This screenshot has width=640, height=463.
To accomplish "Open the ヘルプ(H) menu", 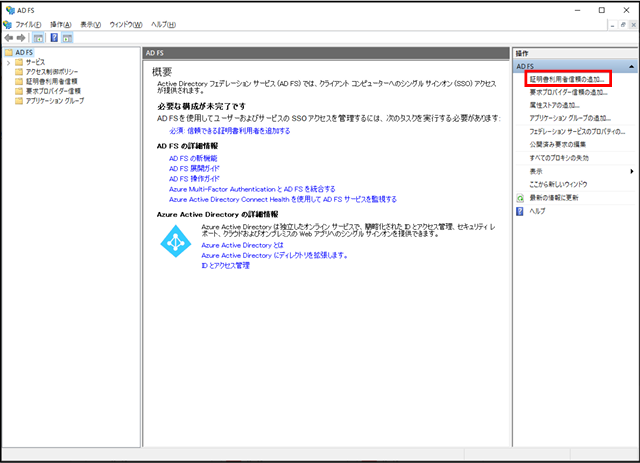I will [x=163, y=24].
